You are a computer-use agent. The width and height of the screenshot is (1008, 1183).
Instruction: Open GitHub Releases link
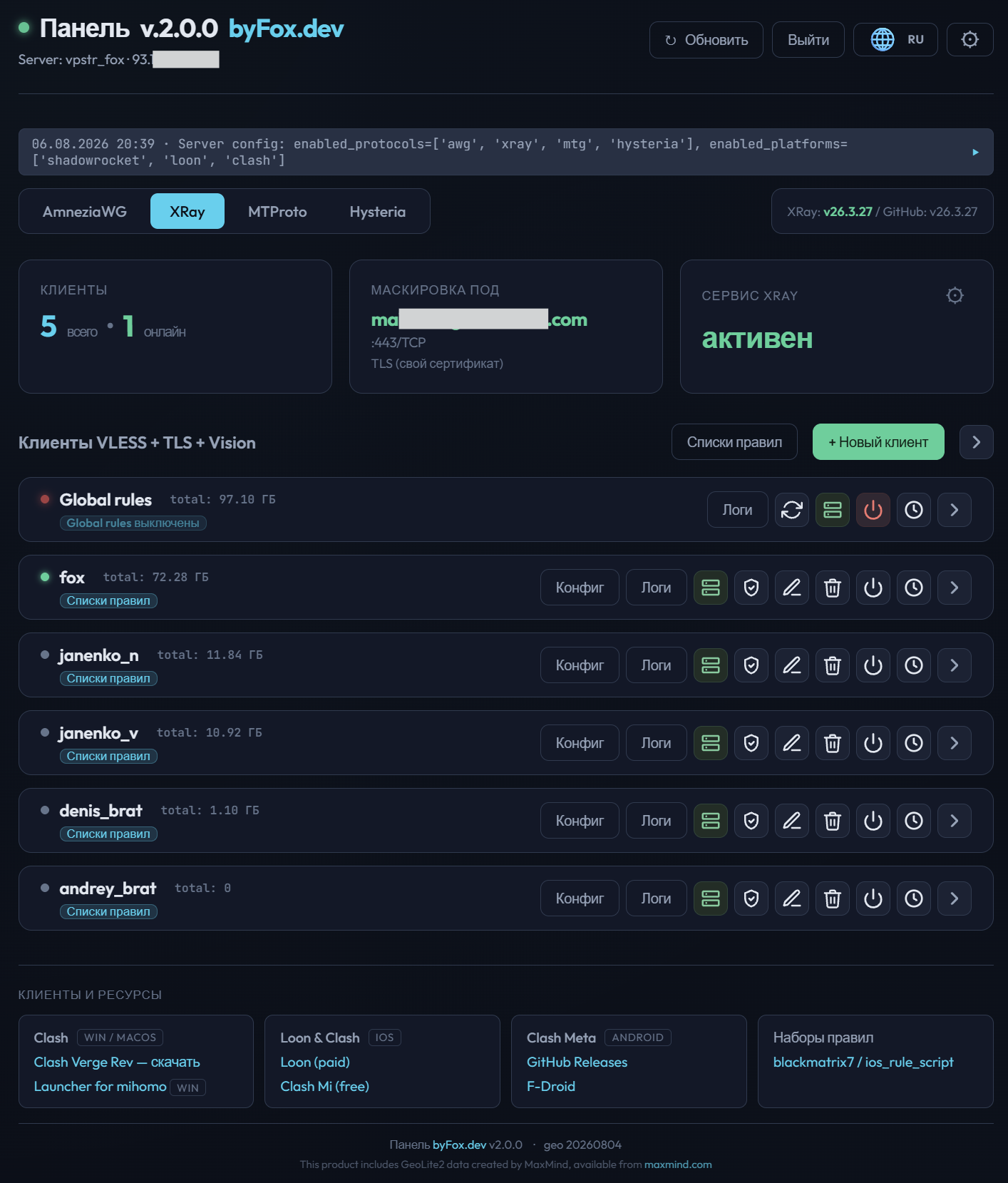tap(577, 1062)
